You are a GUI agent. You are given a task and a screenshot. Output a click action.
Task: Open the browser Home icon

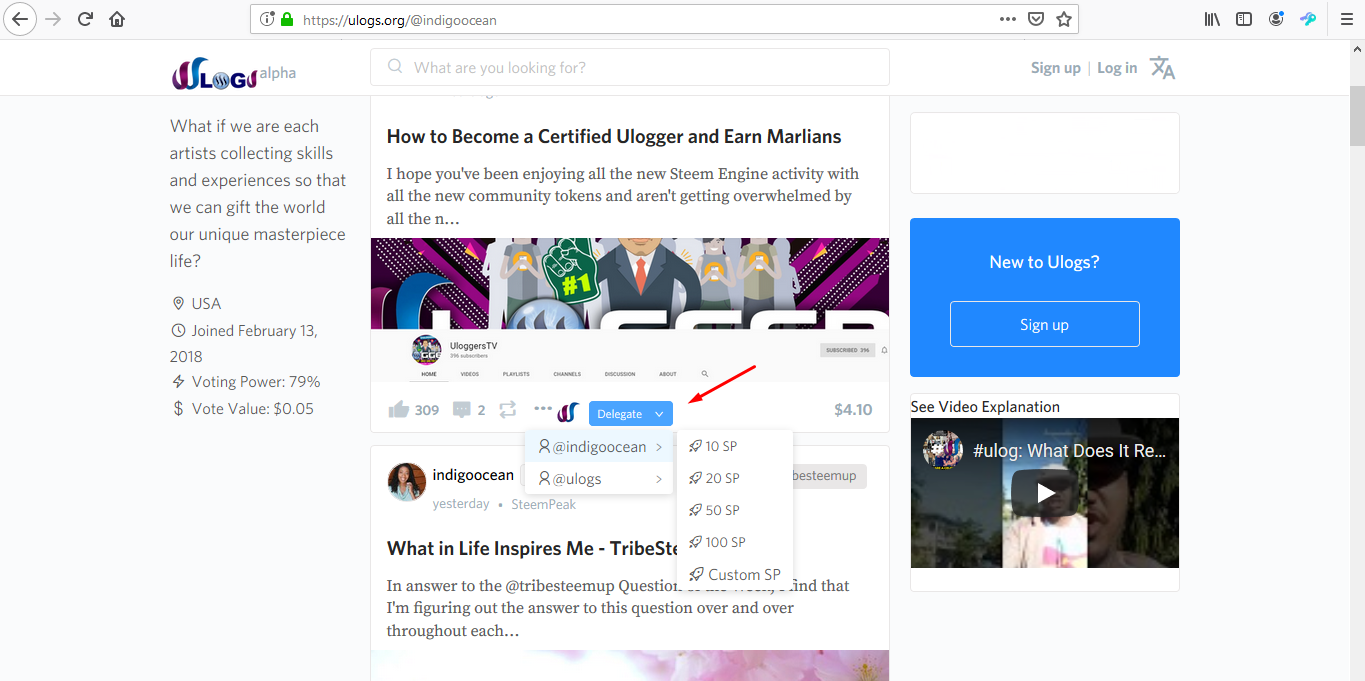[x=117, y=19]
